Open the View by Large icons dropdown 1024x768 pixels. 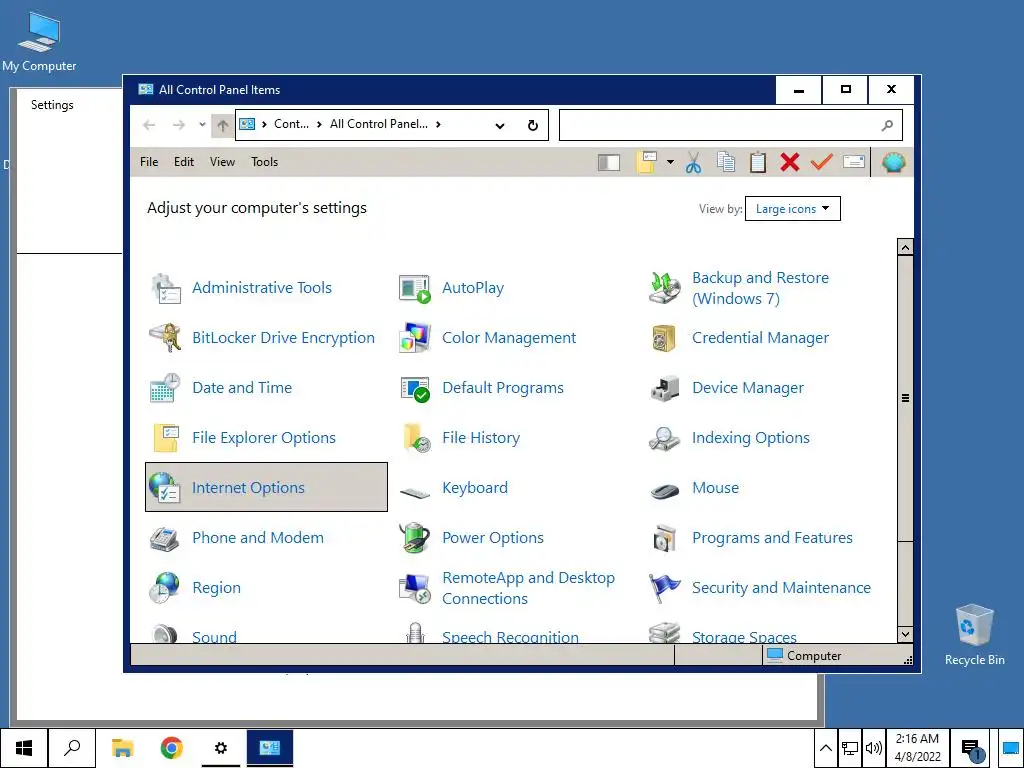(792, 209)
